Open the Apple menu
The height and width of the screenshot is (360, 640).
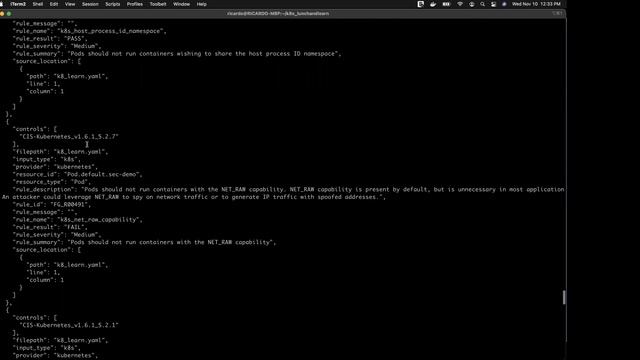(2, 4)
